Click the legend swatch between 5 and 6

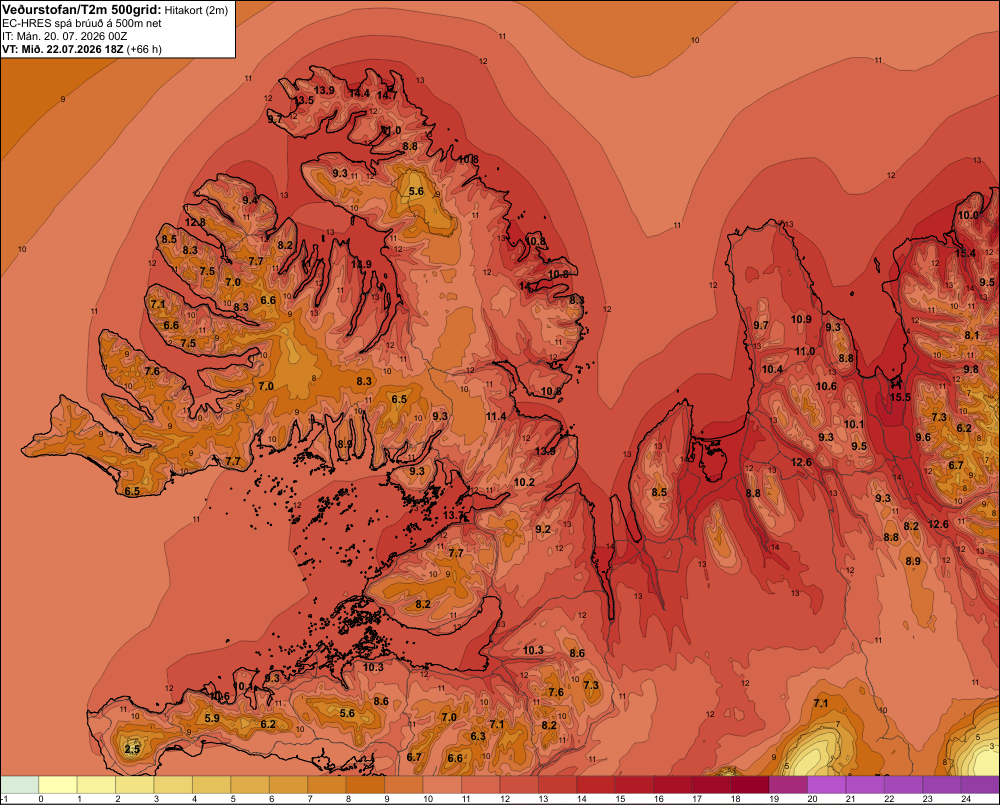pos(250,784)
